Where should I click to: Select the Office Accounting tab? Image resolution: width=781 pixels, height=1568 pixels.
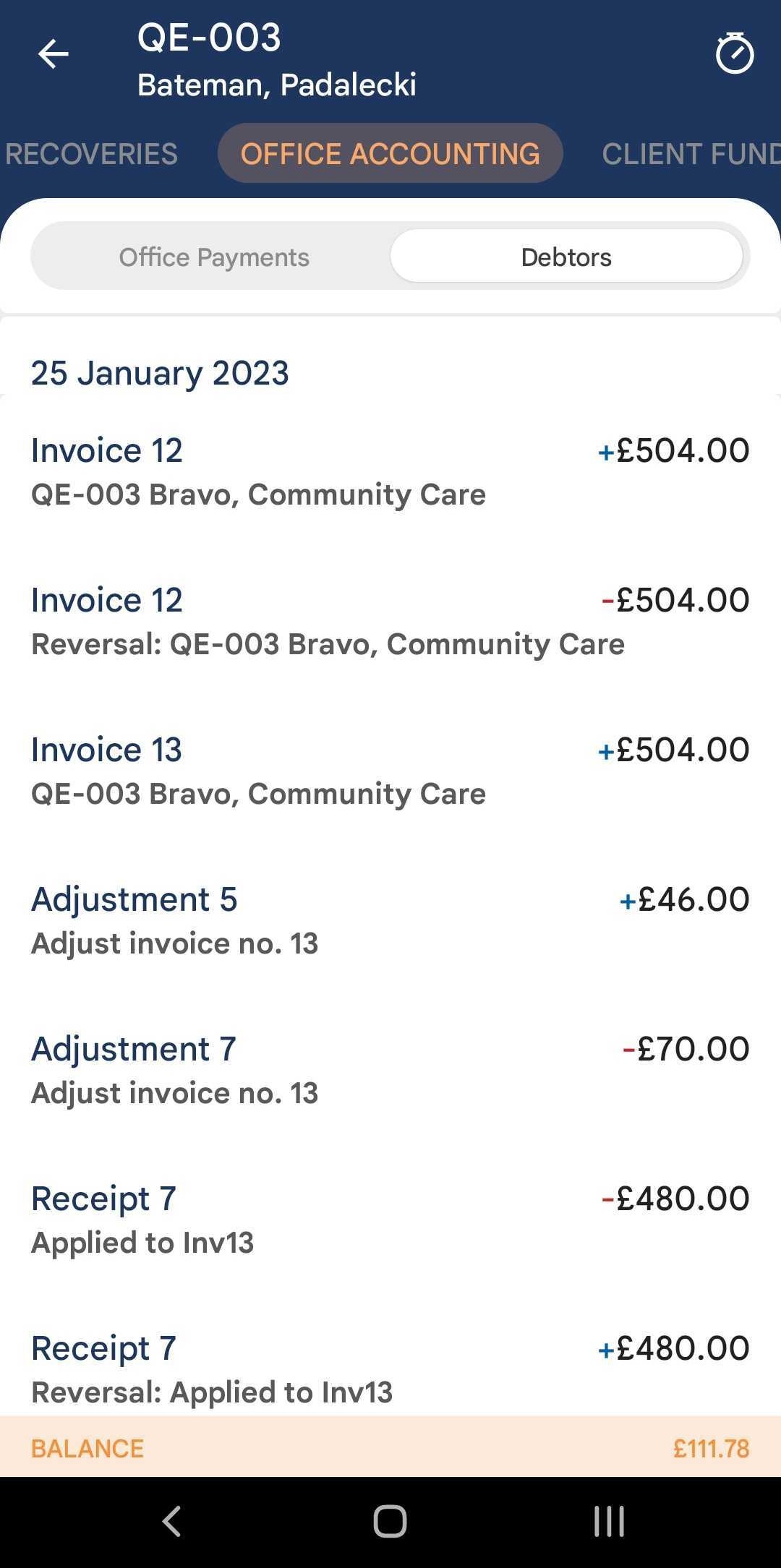(390, 154)
